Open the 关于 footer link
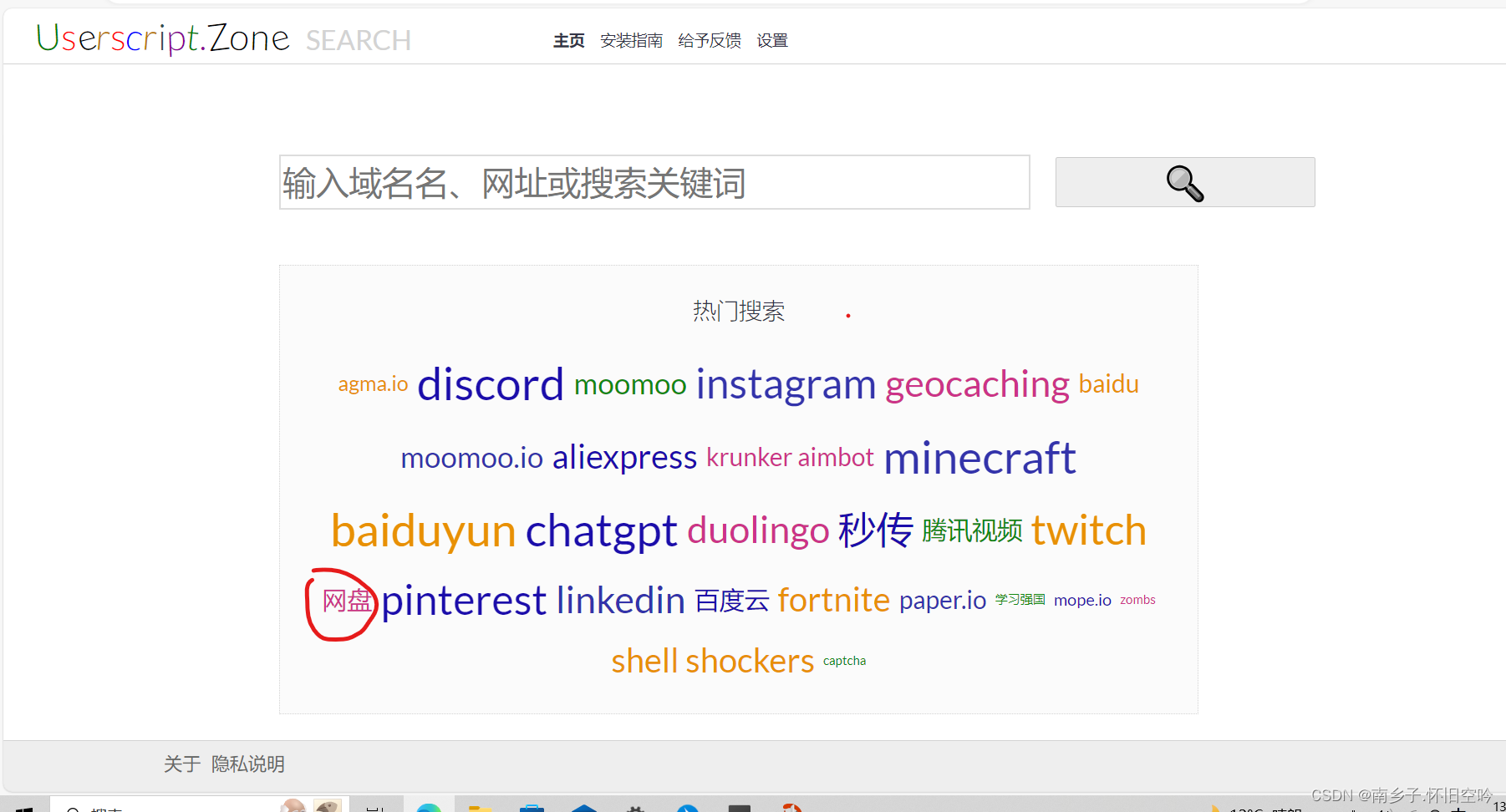This screenshot has width=1506, height=812. 182,764
